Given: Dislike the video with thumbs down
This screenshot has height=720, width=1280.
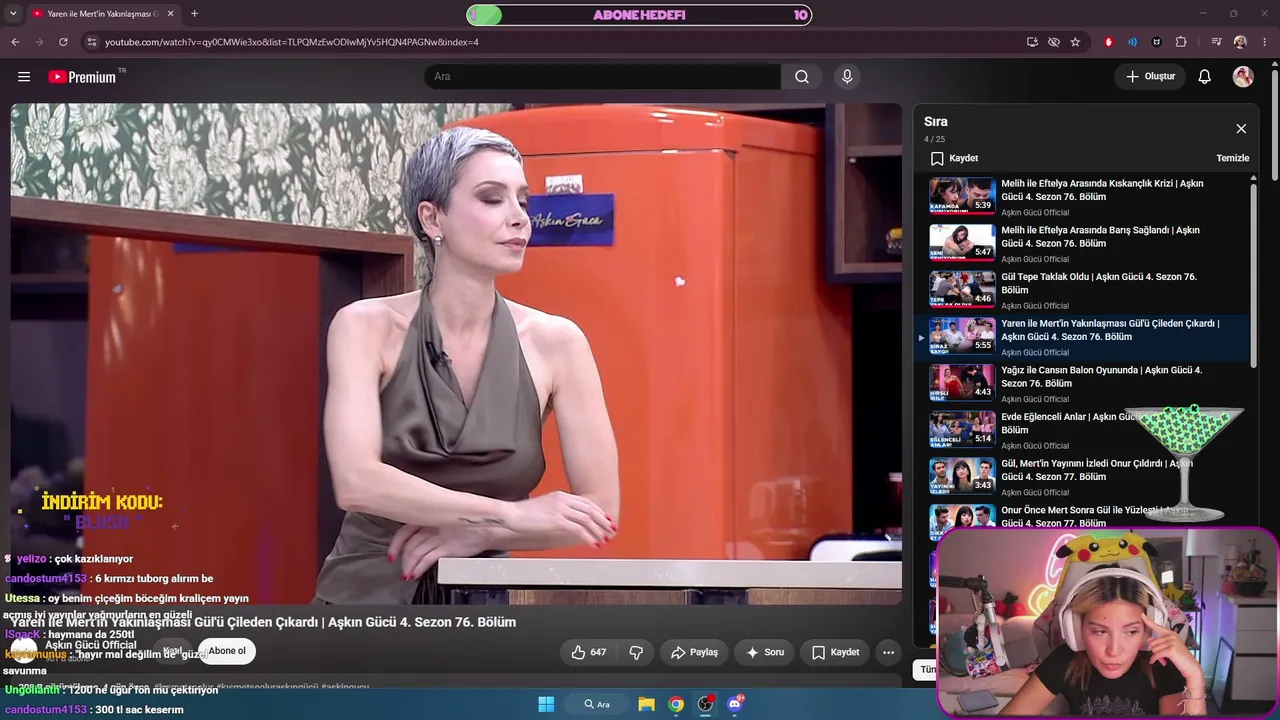Looking at the screenshot, I should tap(636, 652).
